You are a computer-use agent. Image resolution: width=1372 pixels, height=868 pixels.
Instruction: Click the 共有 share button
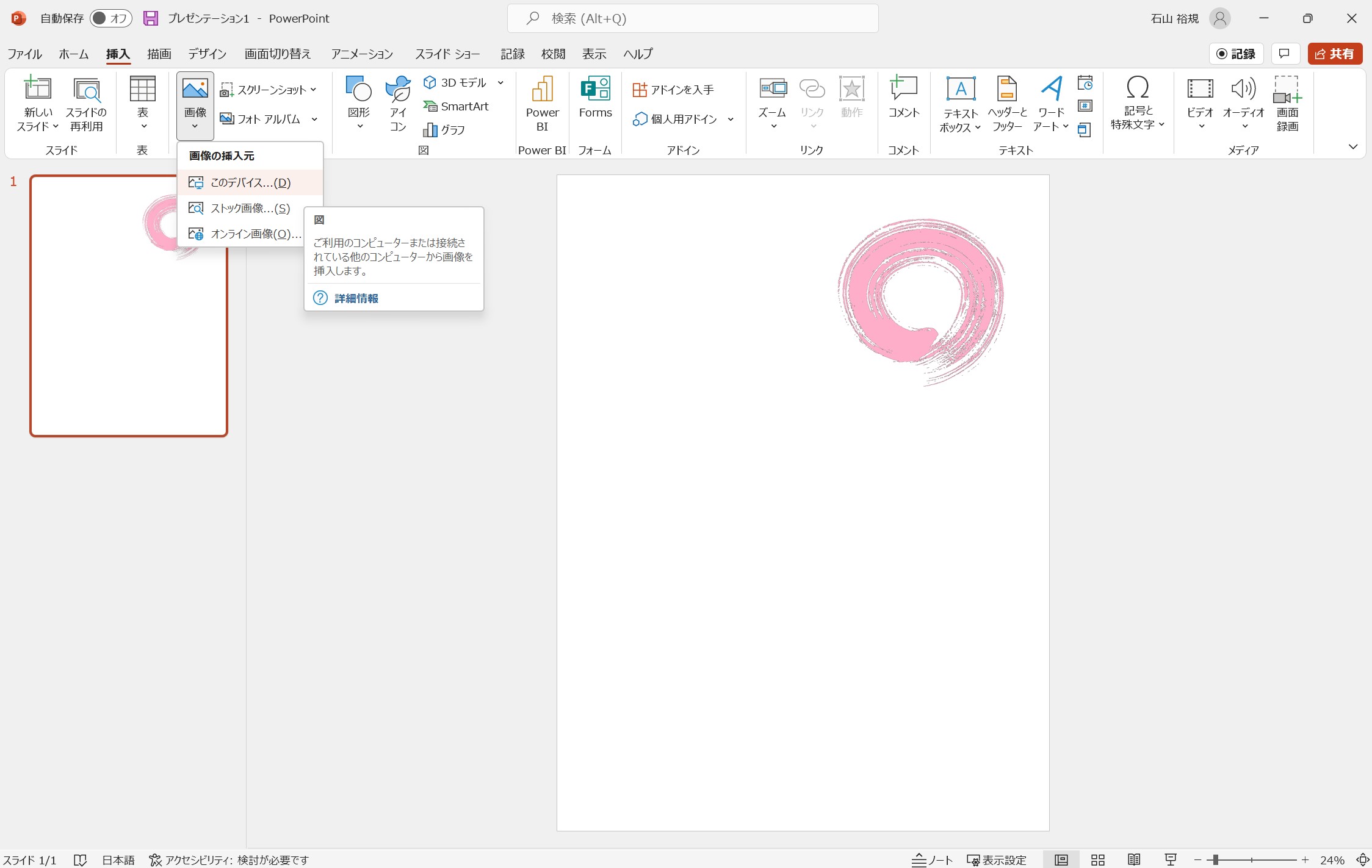(1335, 54)
